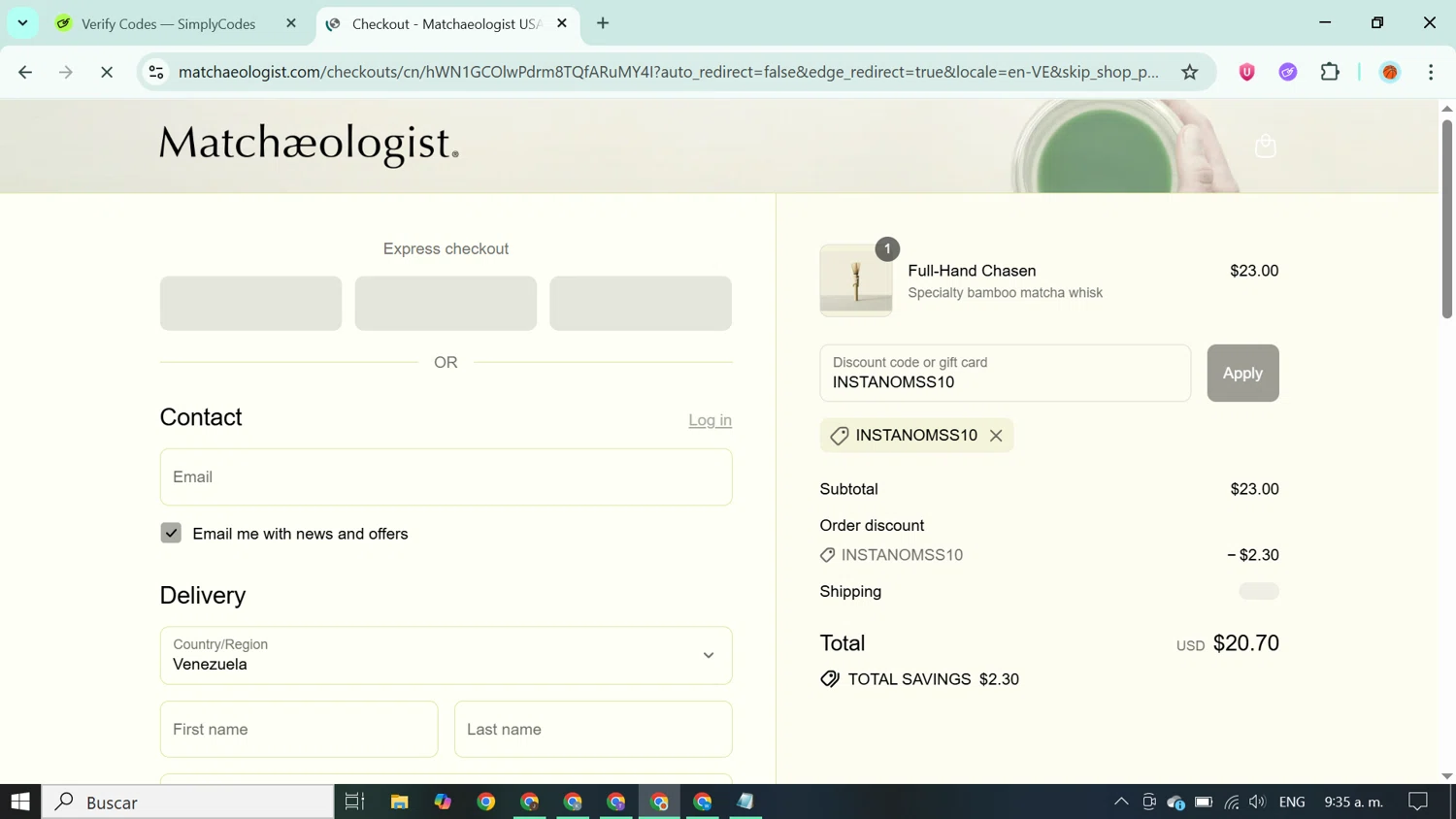The height and width of the screenshot is (819, 1456).
Task: Bookmark this page with the star icon
Action: tap(1189, 72)
